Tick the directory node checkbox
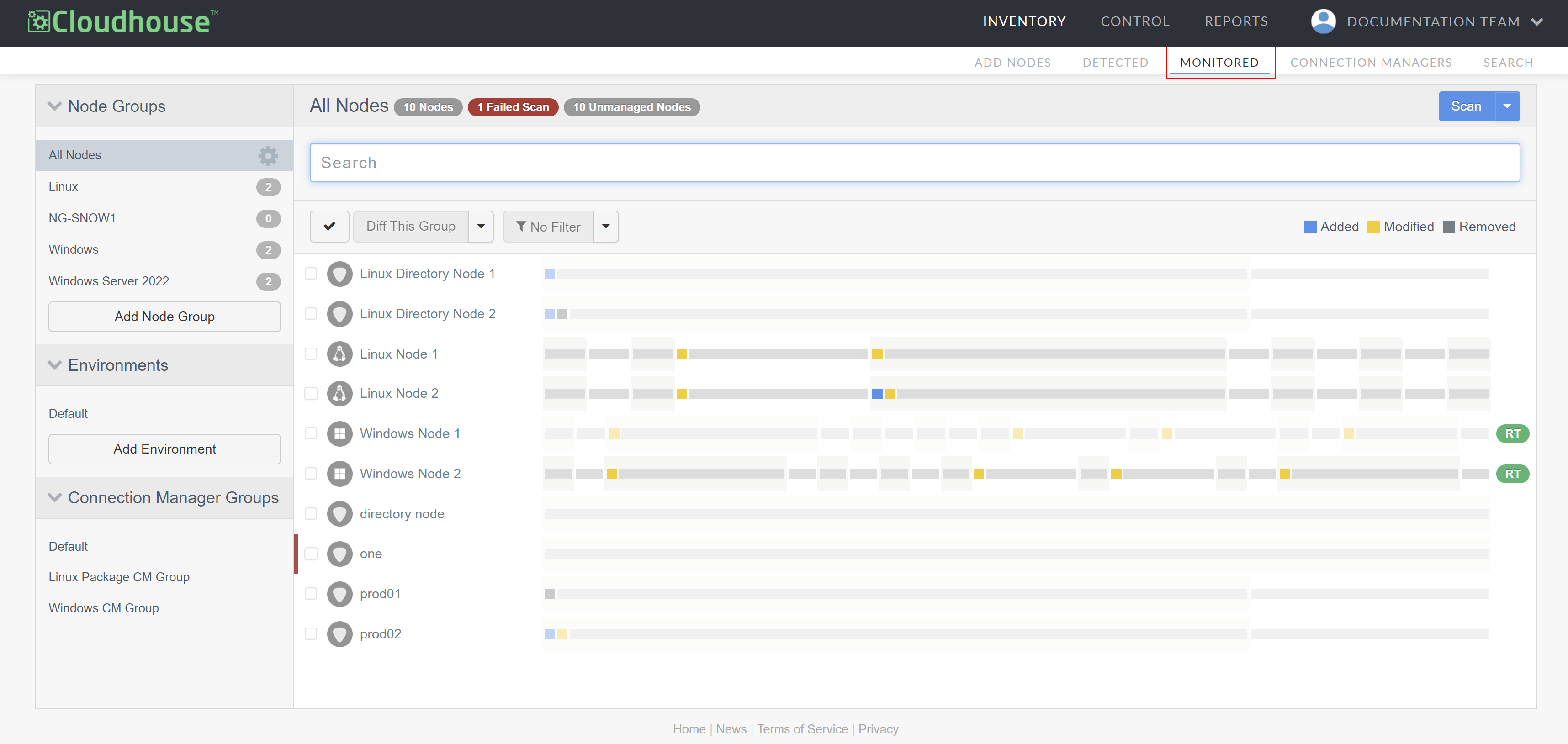Screen dimensions: 1568x744 pyautogui.click(x=311, y=514)
